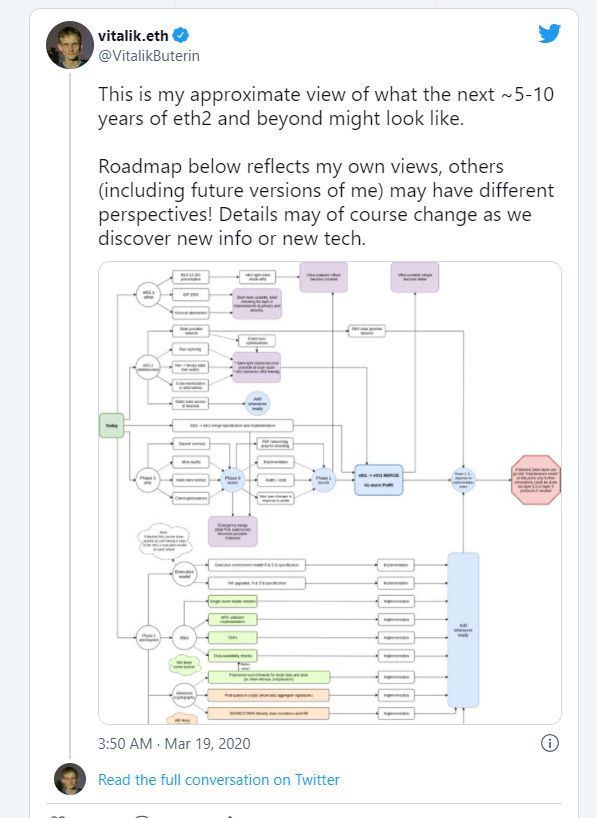Click the Phase 0 launch blue circle
The width and height of the screenshot is (597, 818).
[232, 480]
